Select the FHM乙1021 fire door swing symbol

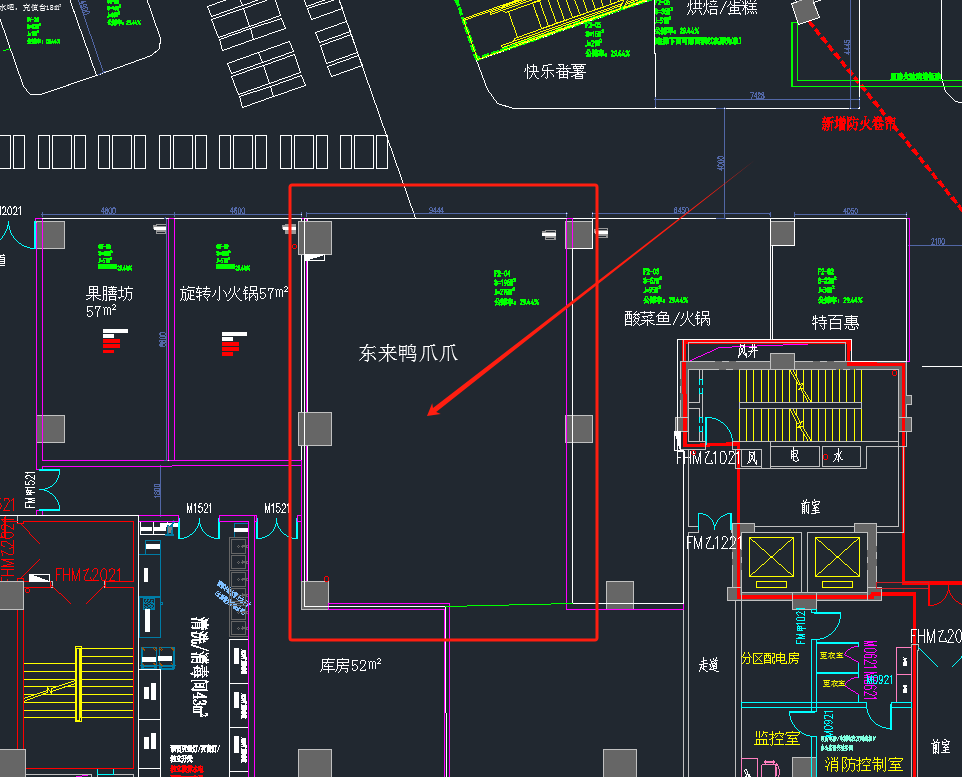pyautogui.click(x=718, y=431)
